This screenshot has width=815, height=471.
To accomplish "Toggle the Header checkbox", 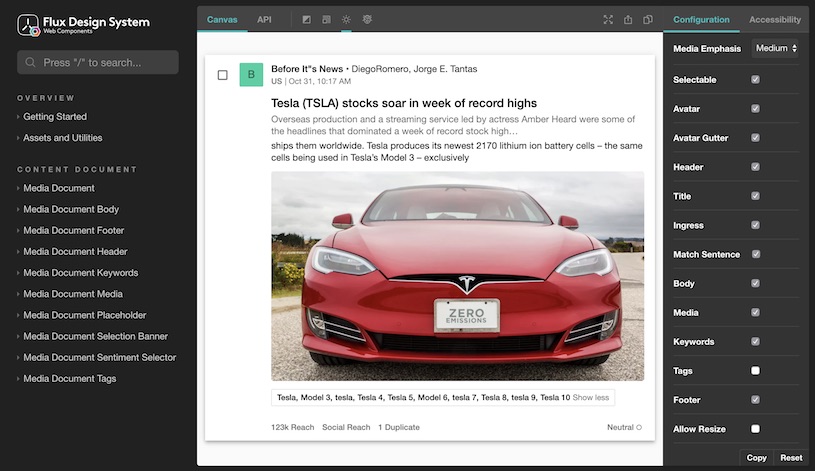I will (x=755, y=167).
